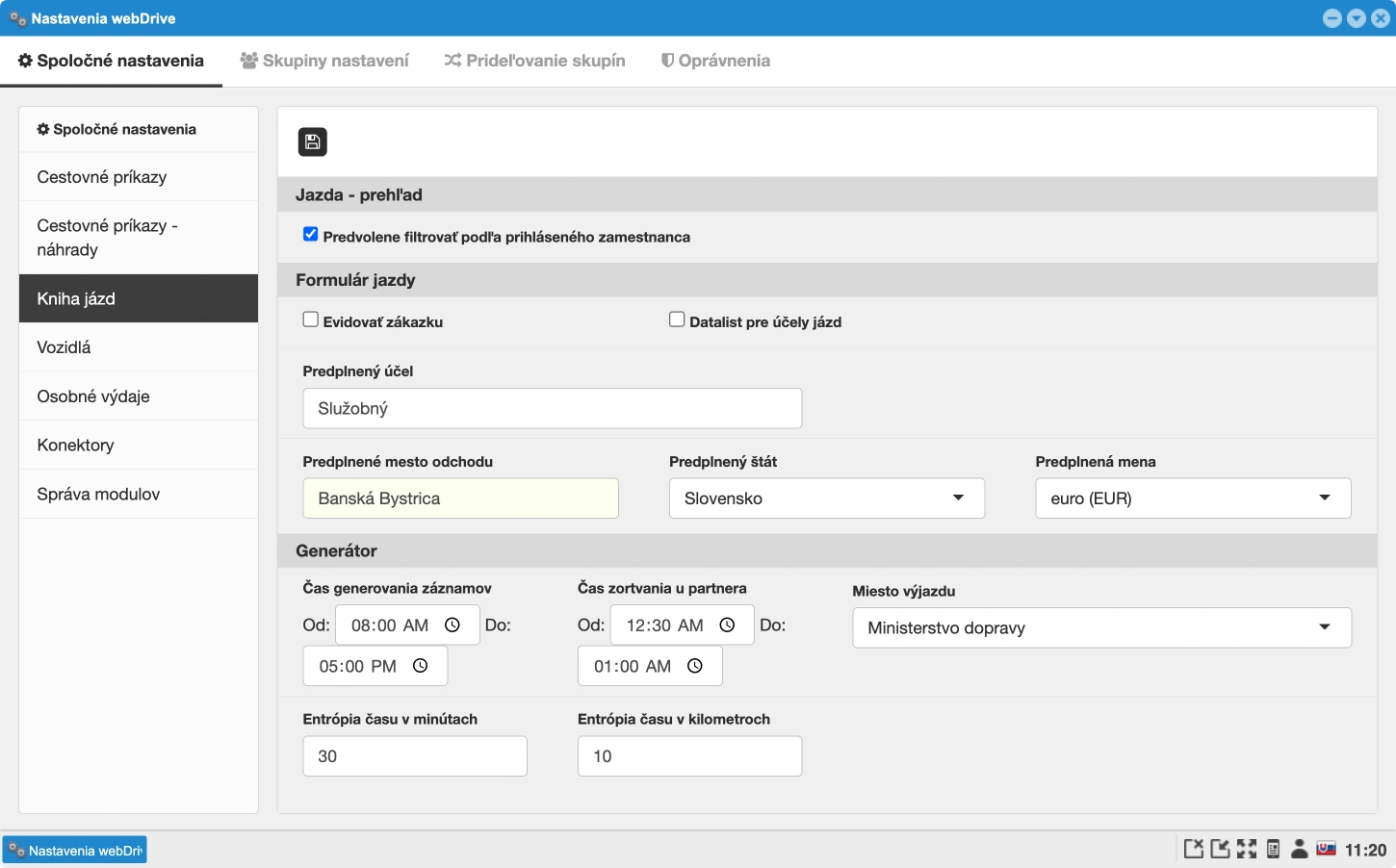Click the Spoločné nastavenia sidebar header
The width and height of the screenshot is (1396, 868).
[x=139, y=129]
